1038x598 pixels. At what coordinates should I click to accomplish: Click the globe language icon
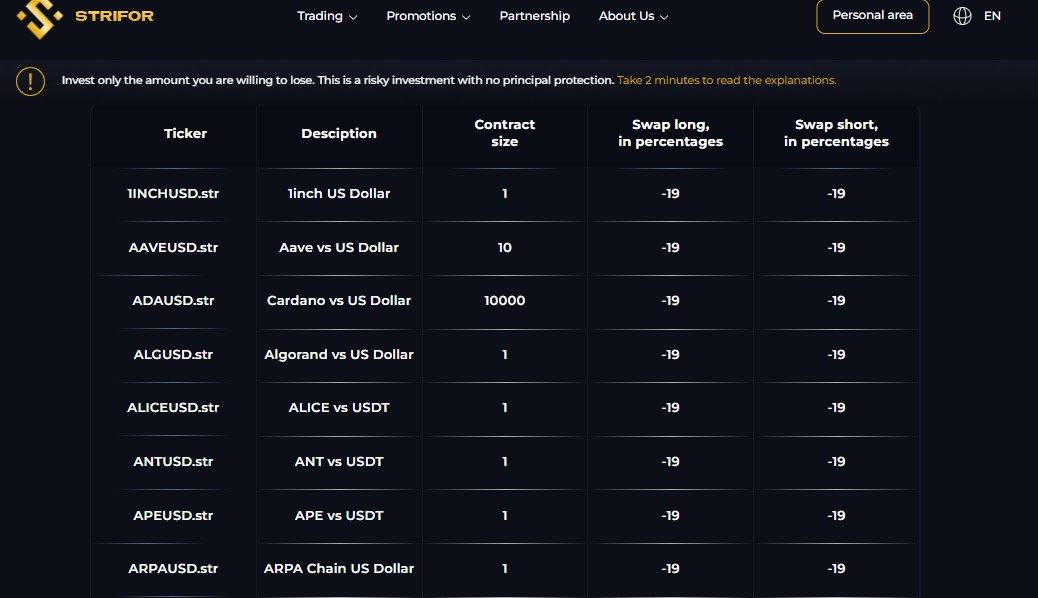point(962,16)
